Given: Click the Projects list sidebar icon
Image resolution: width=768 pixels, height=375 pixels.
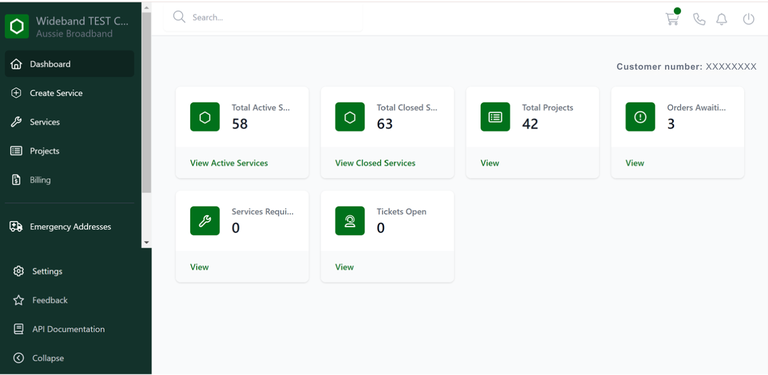Looking at the screenshot, I should point(16,151).
